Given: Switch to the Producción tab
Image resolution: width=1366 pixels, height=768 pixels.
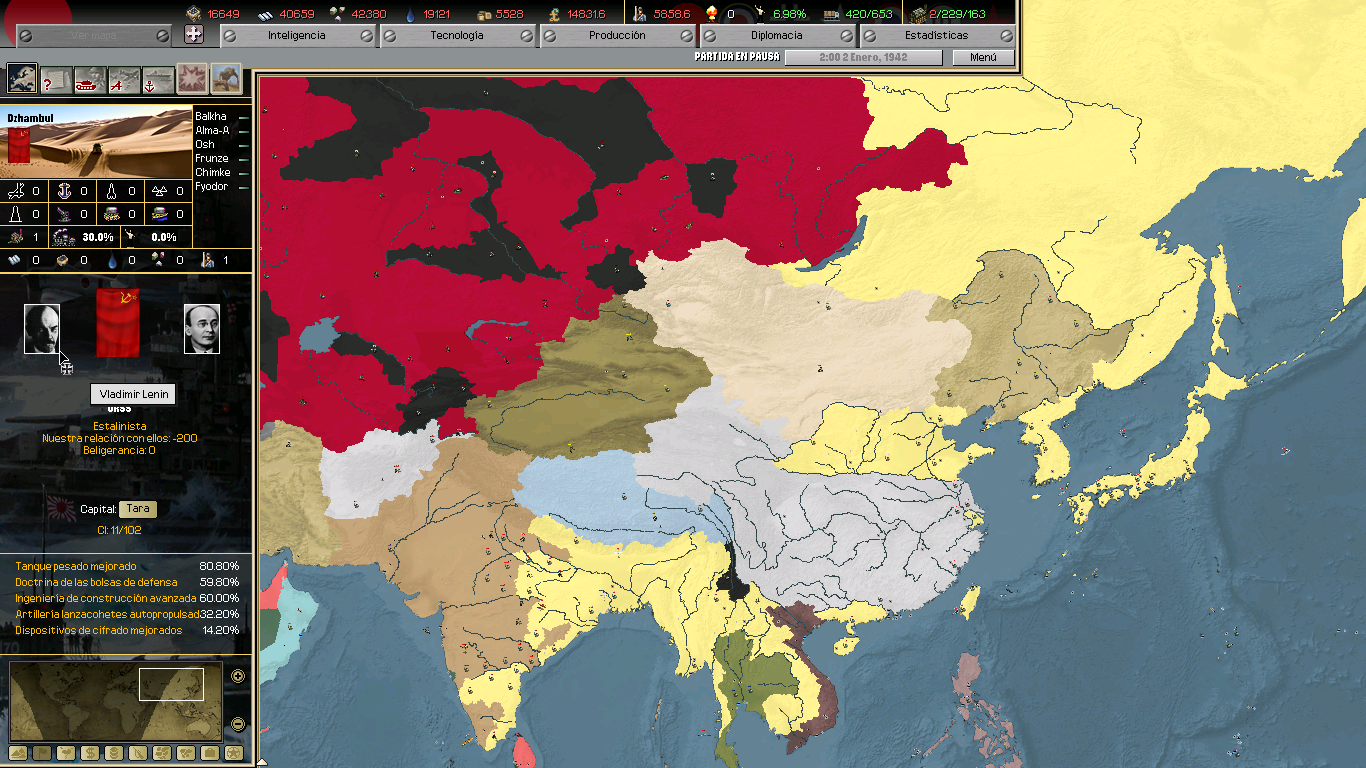Looking at the screenshot, I should [617, 35].
